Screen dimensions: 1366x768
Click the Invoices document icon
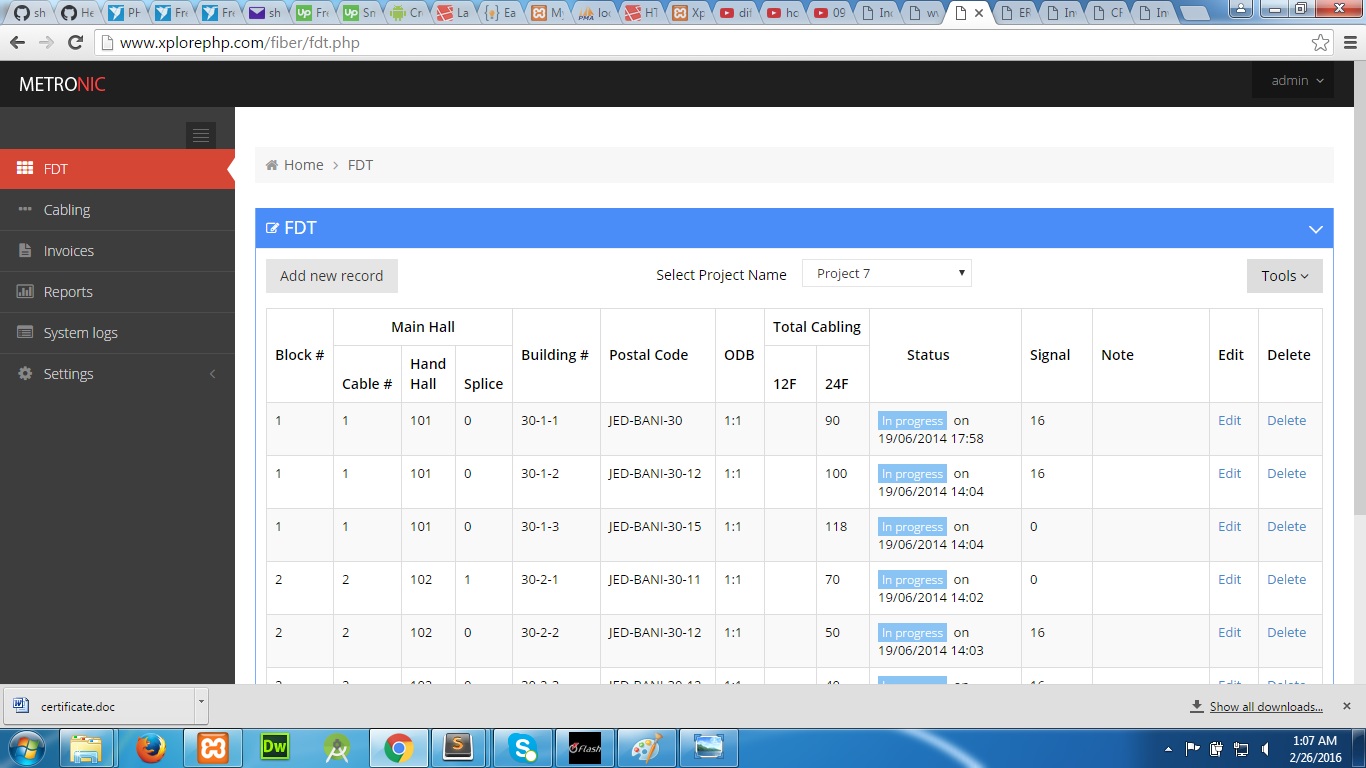coord(25,251)
